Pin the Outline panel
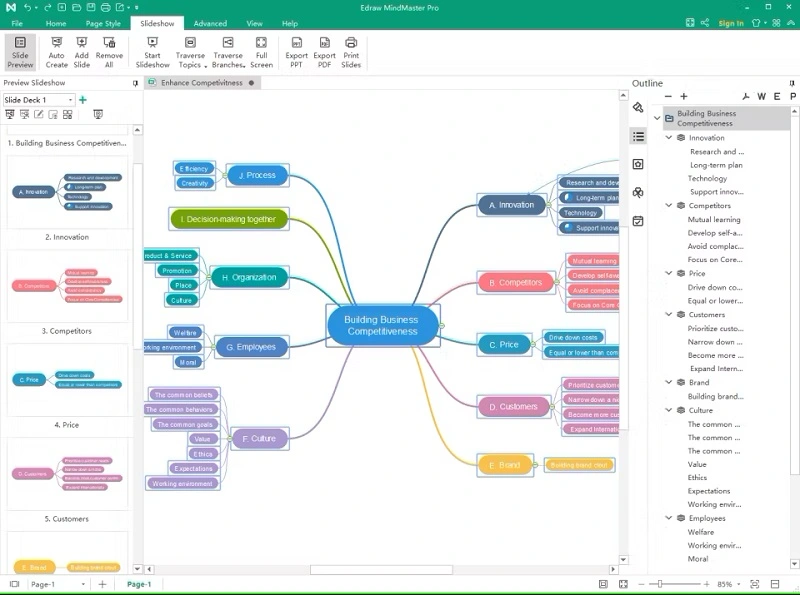 click(792, 83)
